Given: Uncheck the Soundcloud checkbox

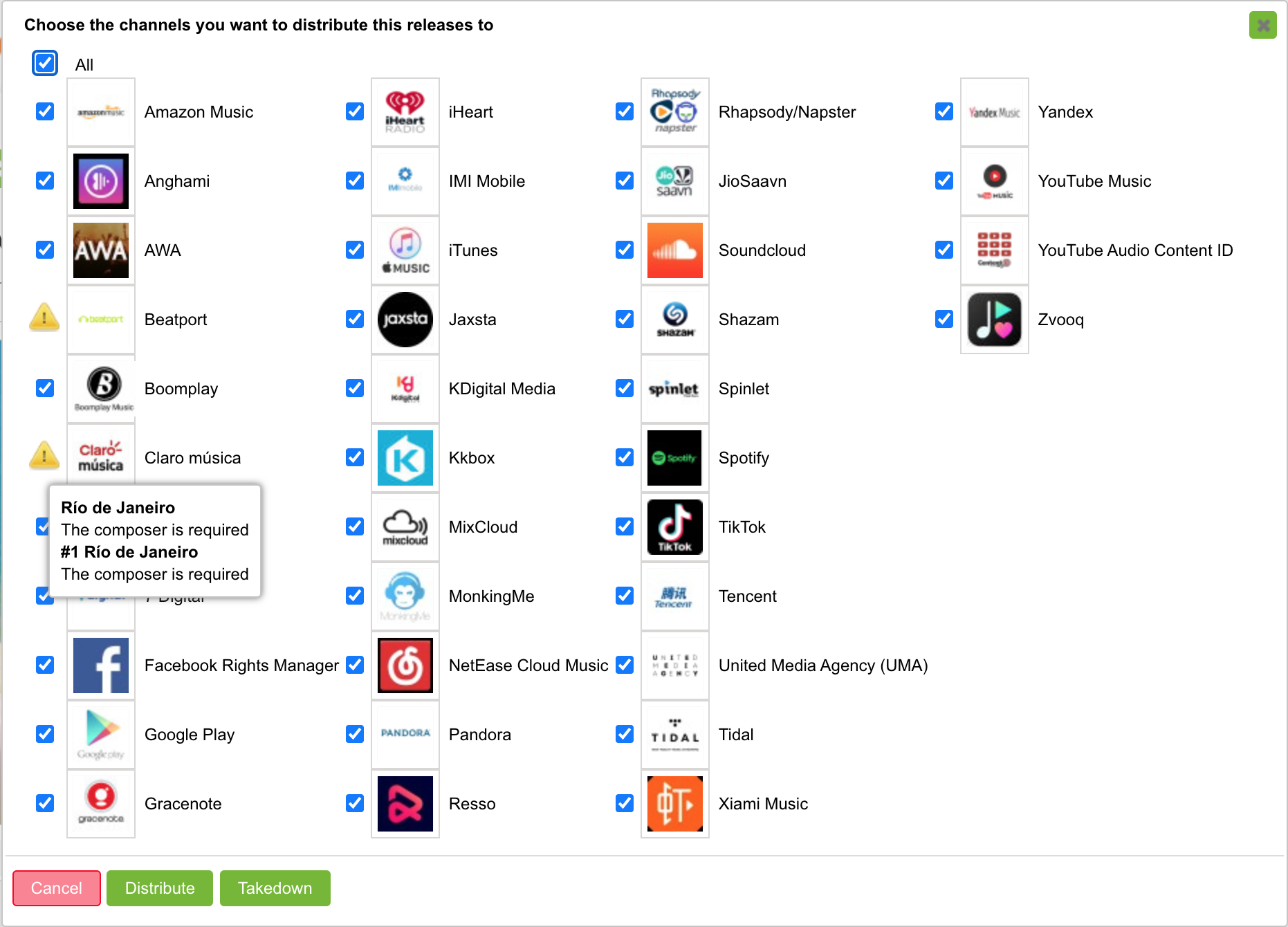Looking at the screenshot, I should [625, 250].
